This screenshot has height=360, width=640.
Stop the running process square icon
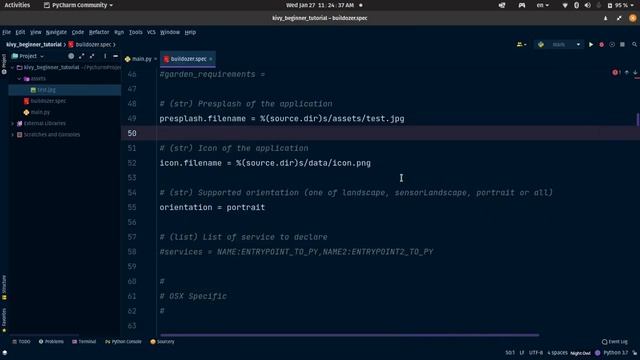coord(622,44)
